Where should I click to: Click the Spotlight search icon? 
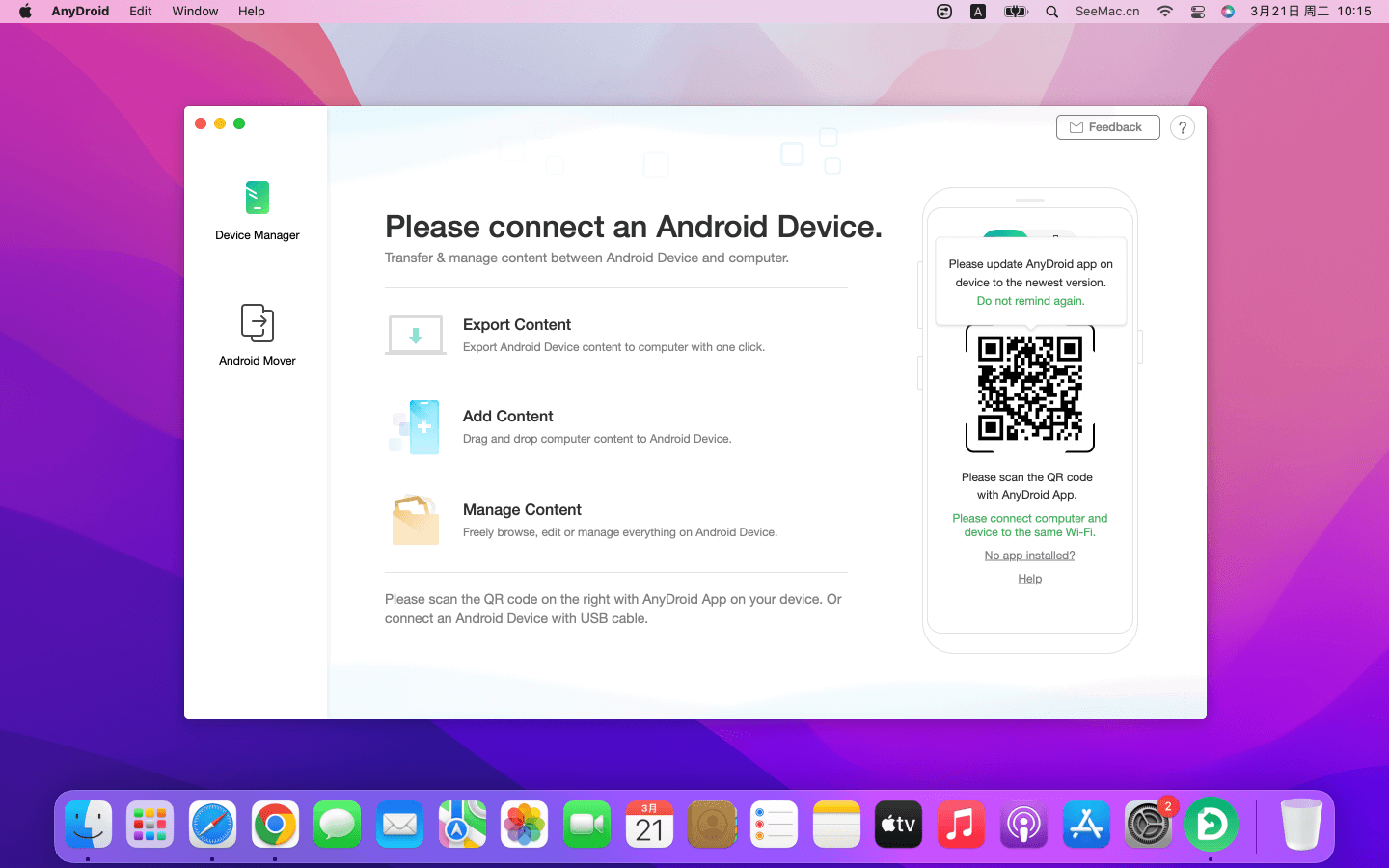(1052, 12)
